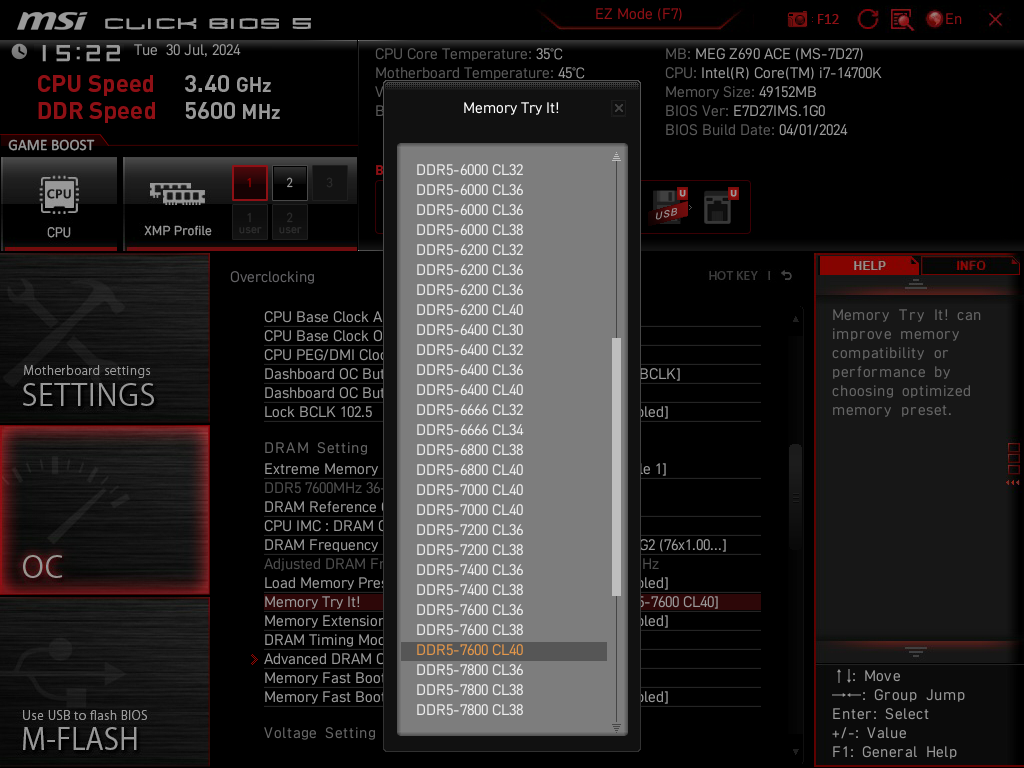Select XMP user profile 1

(x=249, y=222)
